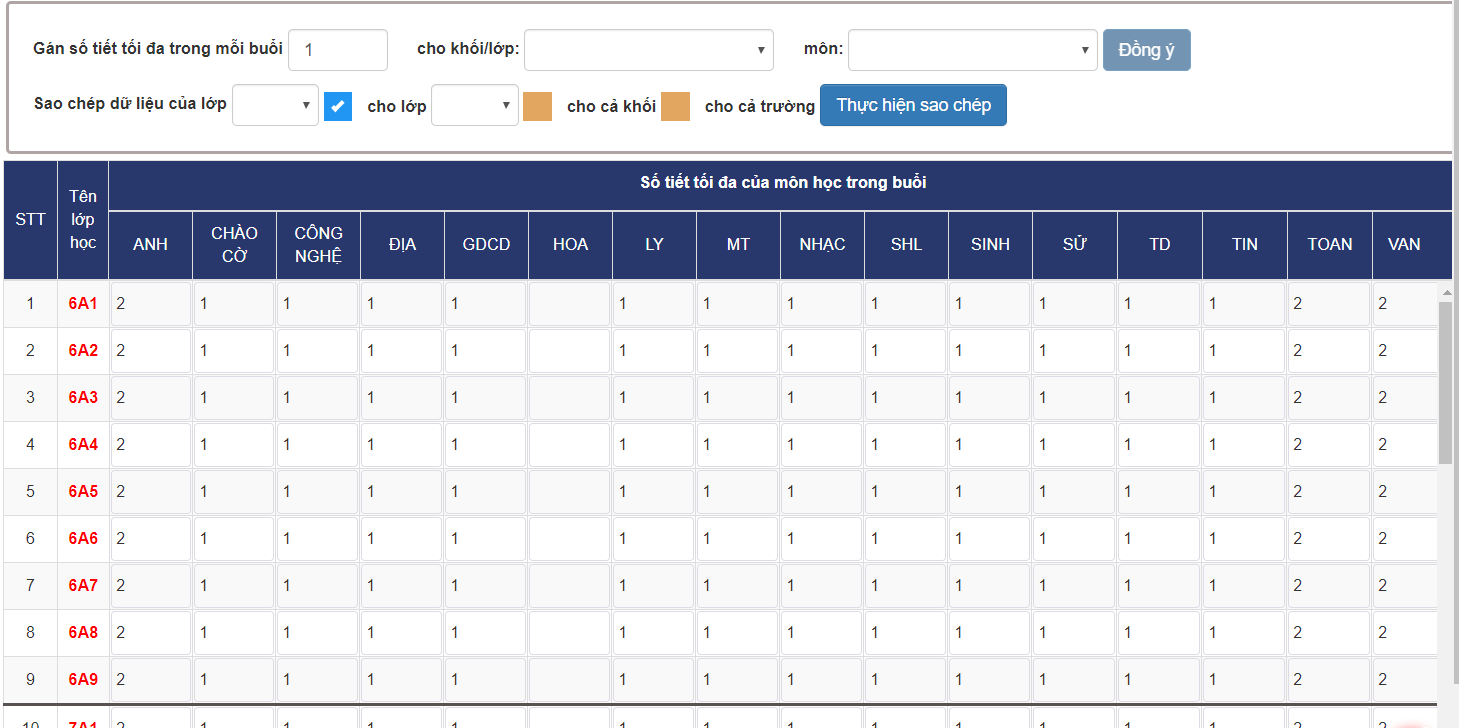1459x728 pixels.
Task: Expand the 'Sao chép dữ liệu của lớp' dropdown
Action: 275,105
